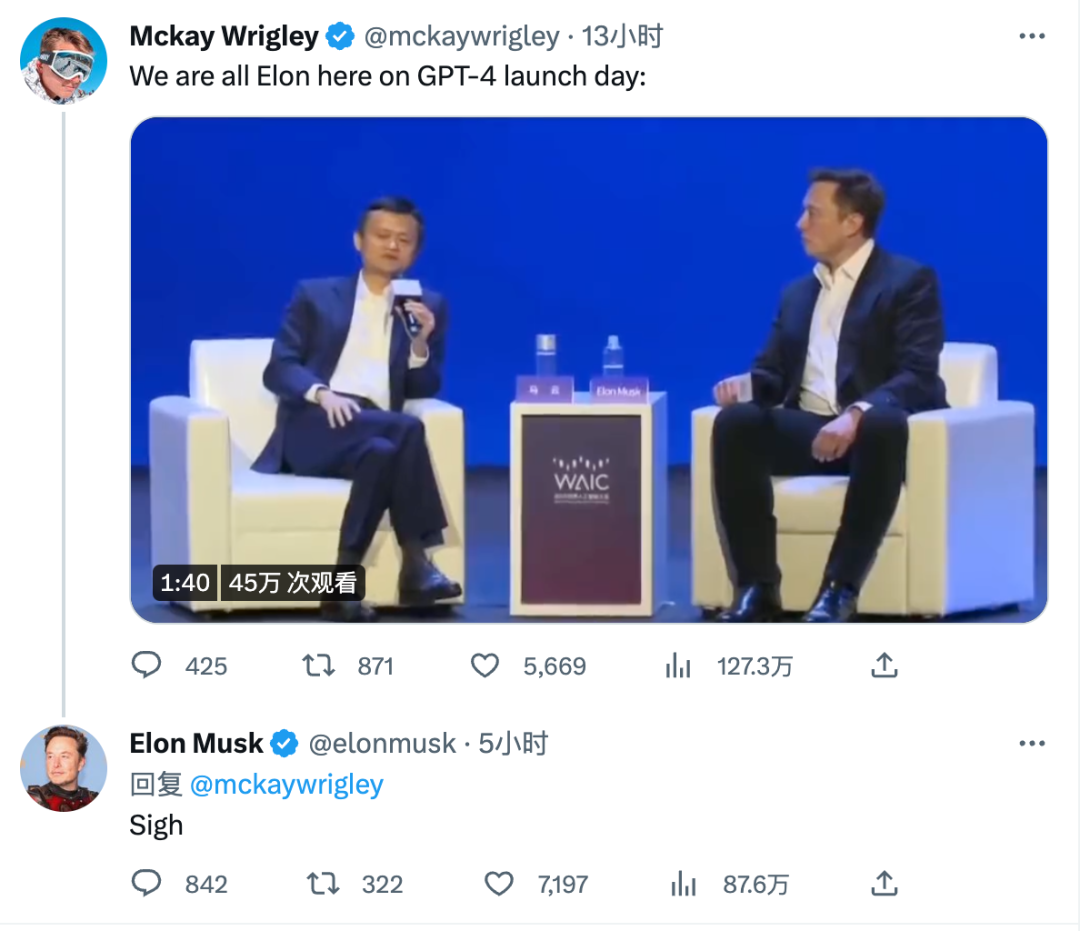Reply to Elon Musk's Sigh tweet

click(x=147, y=884)
